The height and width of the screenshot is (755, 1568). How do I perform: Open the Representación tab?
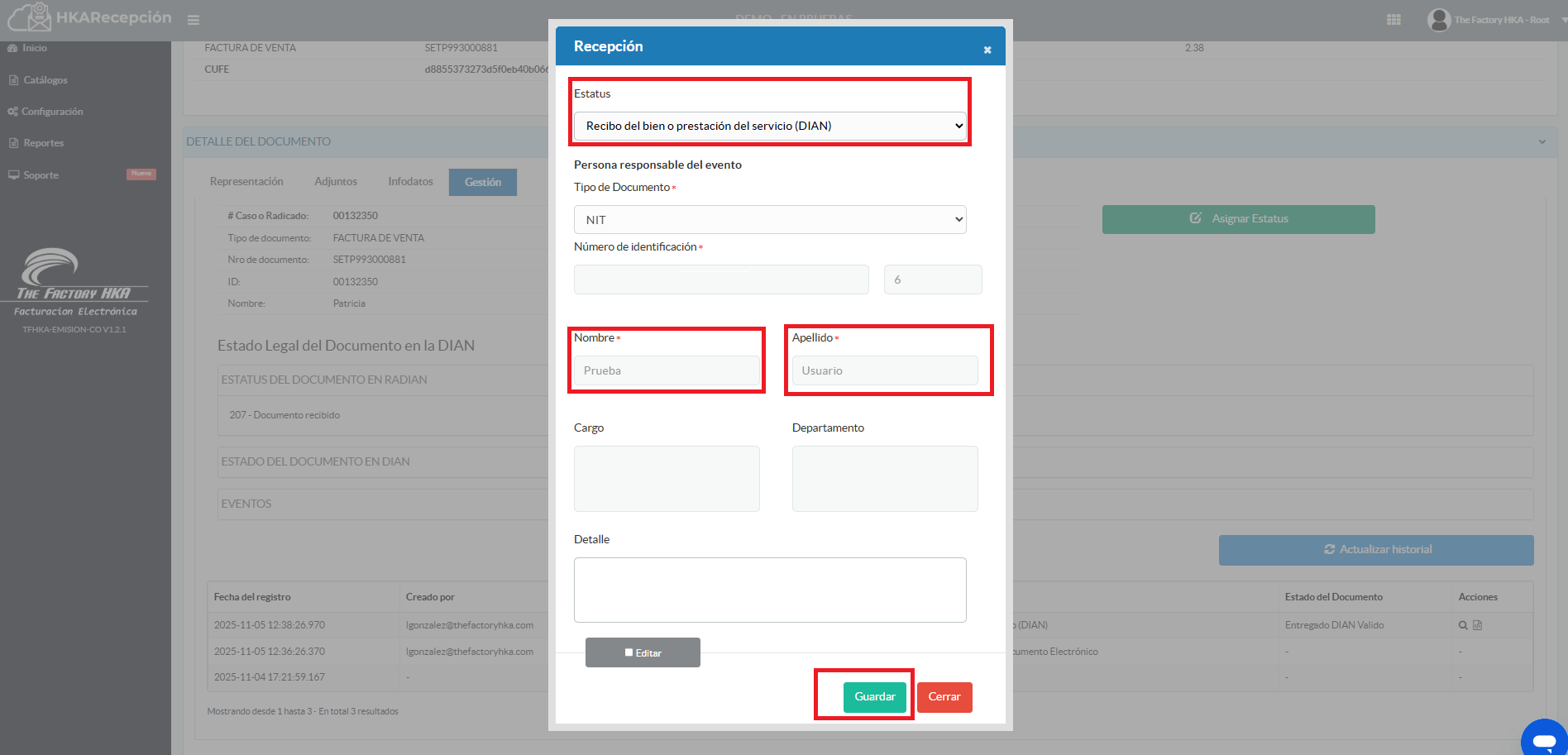click(x=246, y=182)
